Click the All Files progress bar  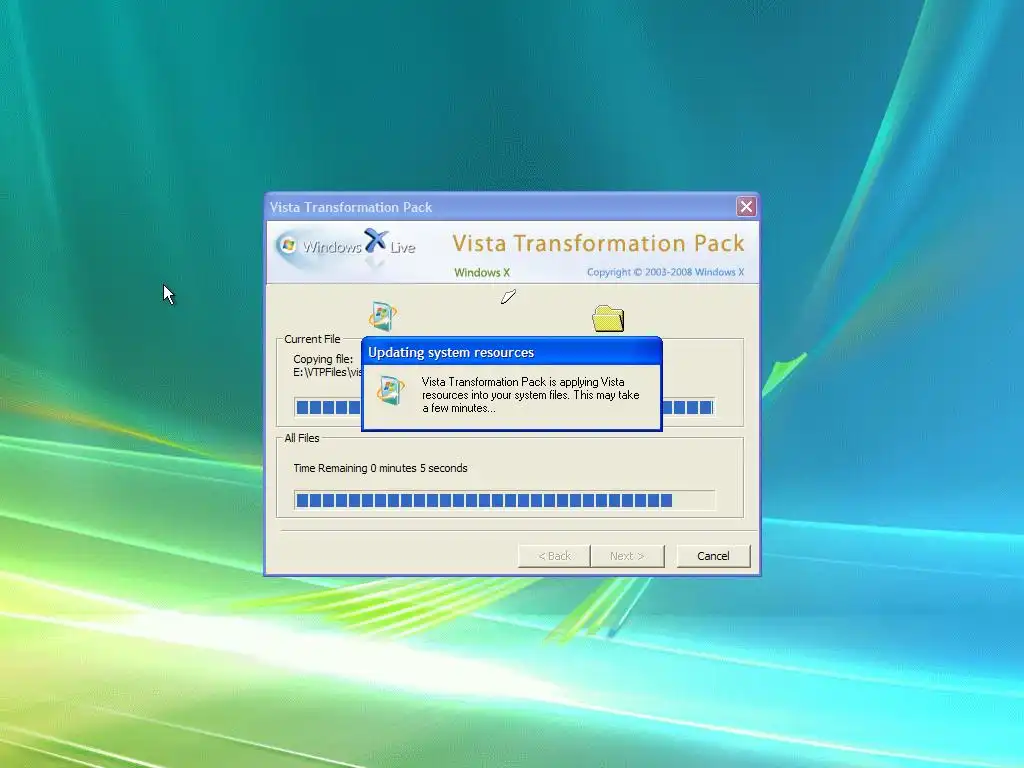[504, 500]
